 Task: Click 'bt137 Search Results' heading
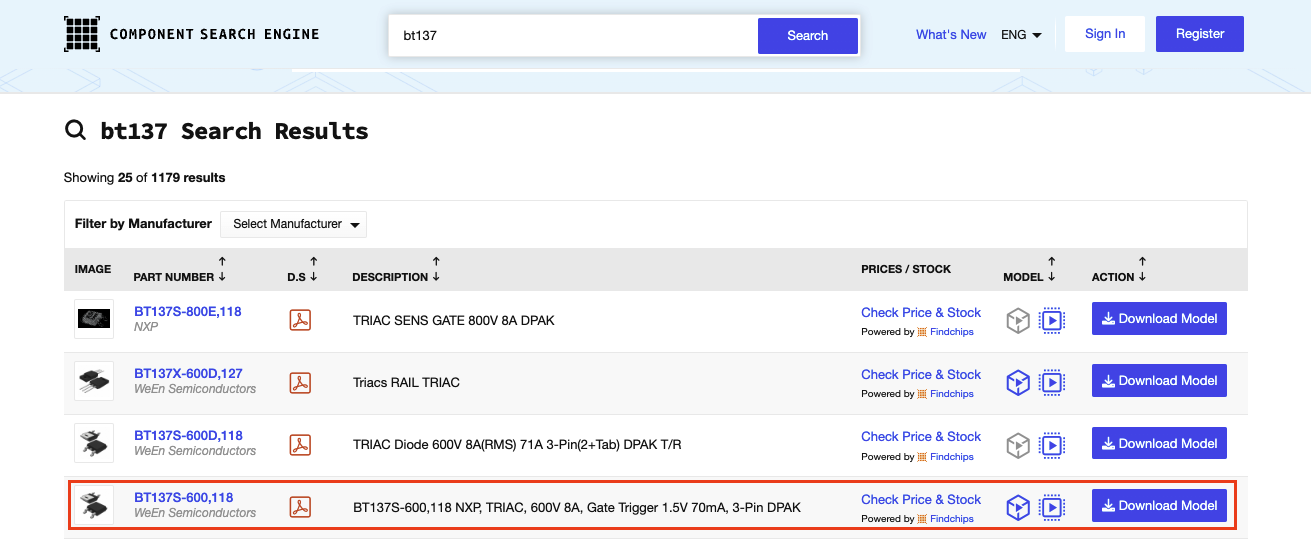click(x=234, y=130)
